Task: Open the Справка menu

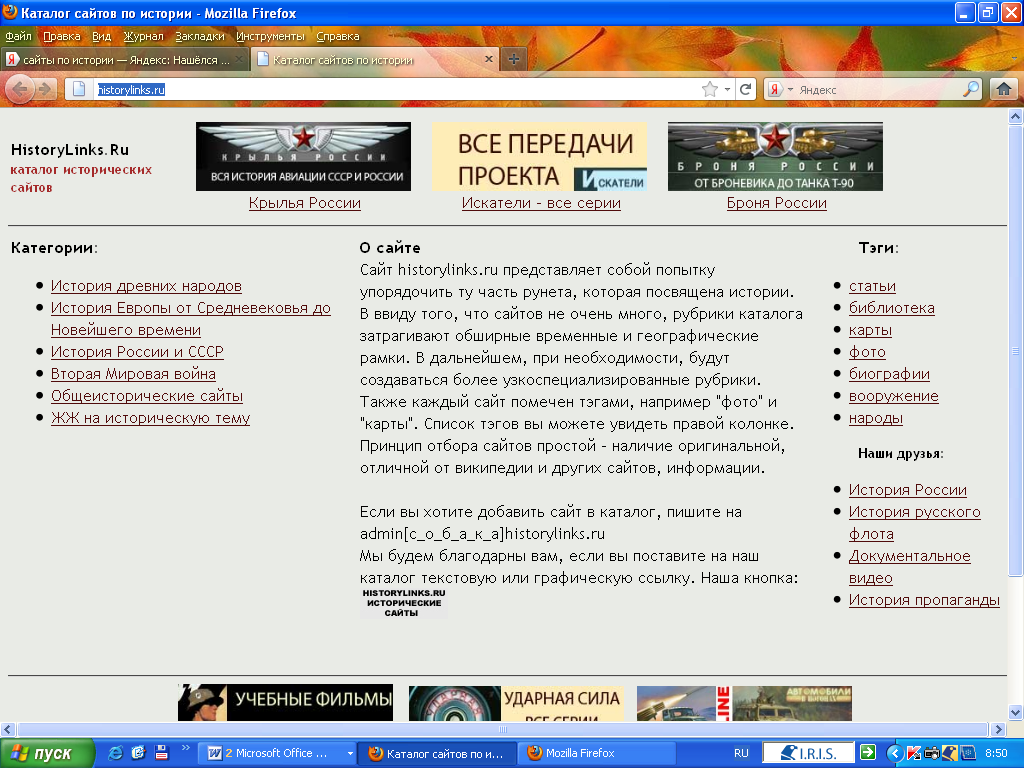Action: click(x=338, y=36)
